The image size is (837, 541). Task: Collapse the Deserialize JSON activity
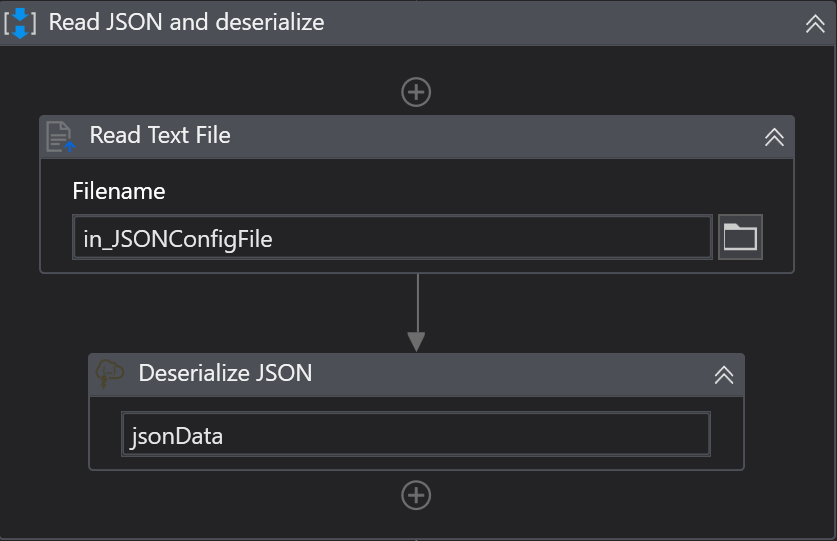tap(723, 375)
